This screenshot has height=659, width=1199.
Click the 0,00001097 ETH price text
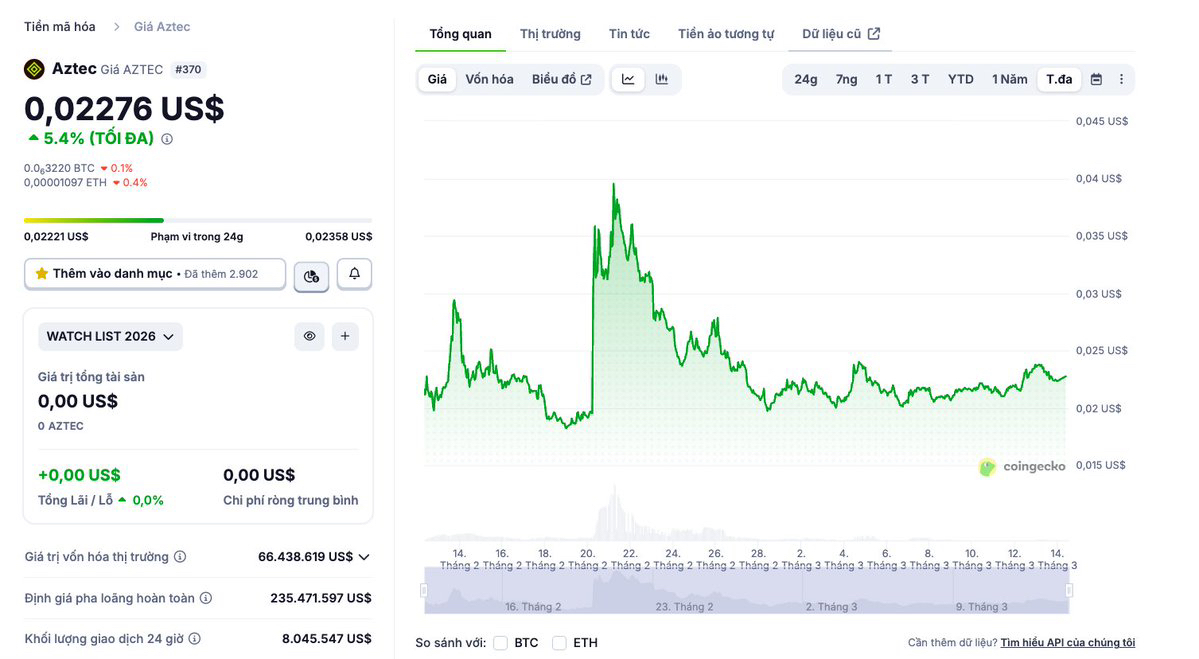tap(65, 183)
